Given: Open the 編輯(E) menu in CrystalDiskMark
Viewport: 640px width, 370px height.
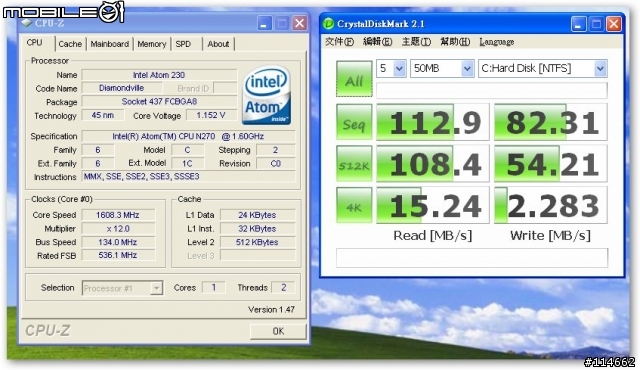Looking at the screenshot, I should pyautogui.click(x=378, y=42).
